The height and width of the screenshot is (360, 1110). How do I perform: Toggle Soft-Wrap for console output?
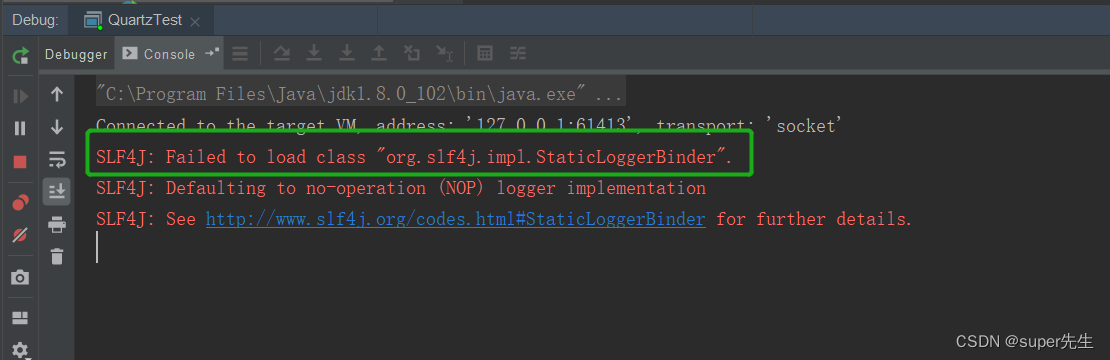(x=57, y=160)
